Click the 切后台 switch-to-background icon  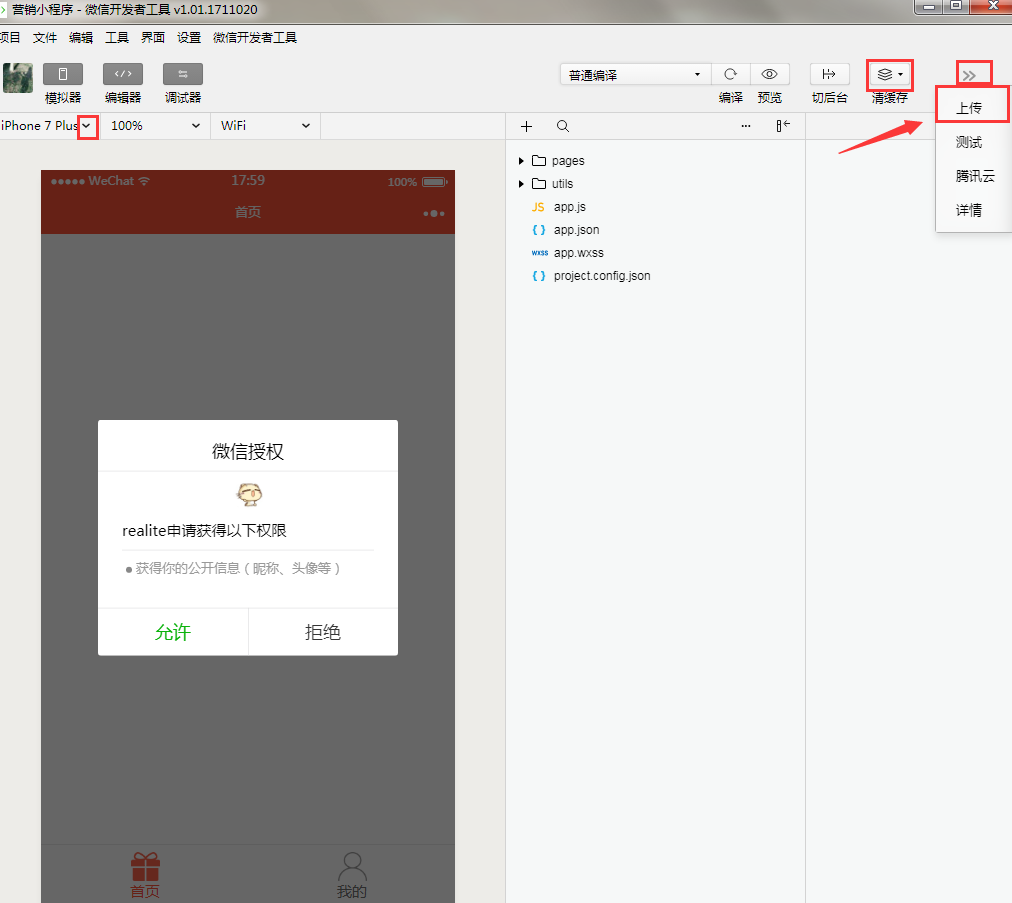pos(829,74)
